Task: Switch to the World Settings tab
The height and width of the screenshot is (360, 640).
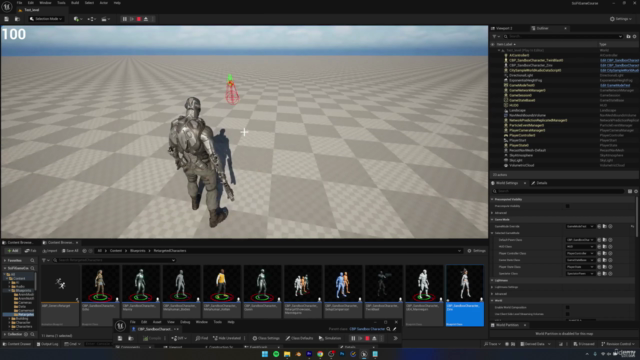Action: point(507,183)
